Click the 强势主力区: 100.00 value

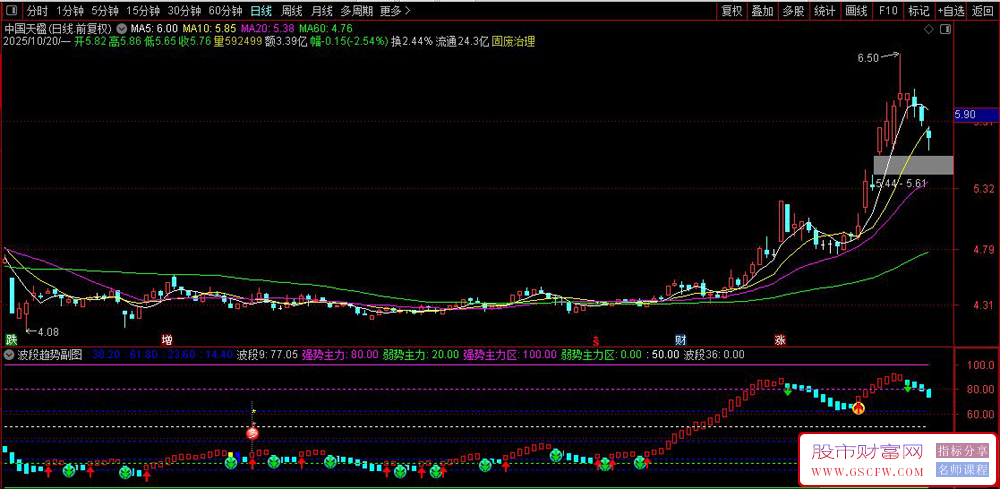(509, 354)
